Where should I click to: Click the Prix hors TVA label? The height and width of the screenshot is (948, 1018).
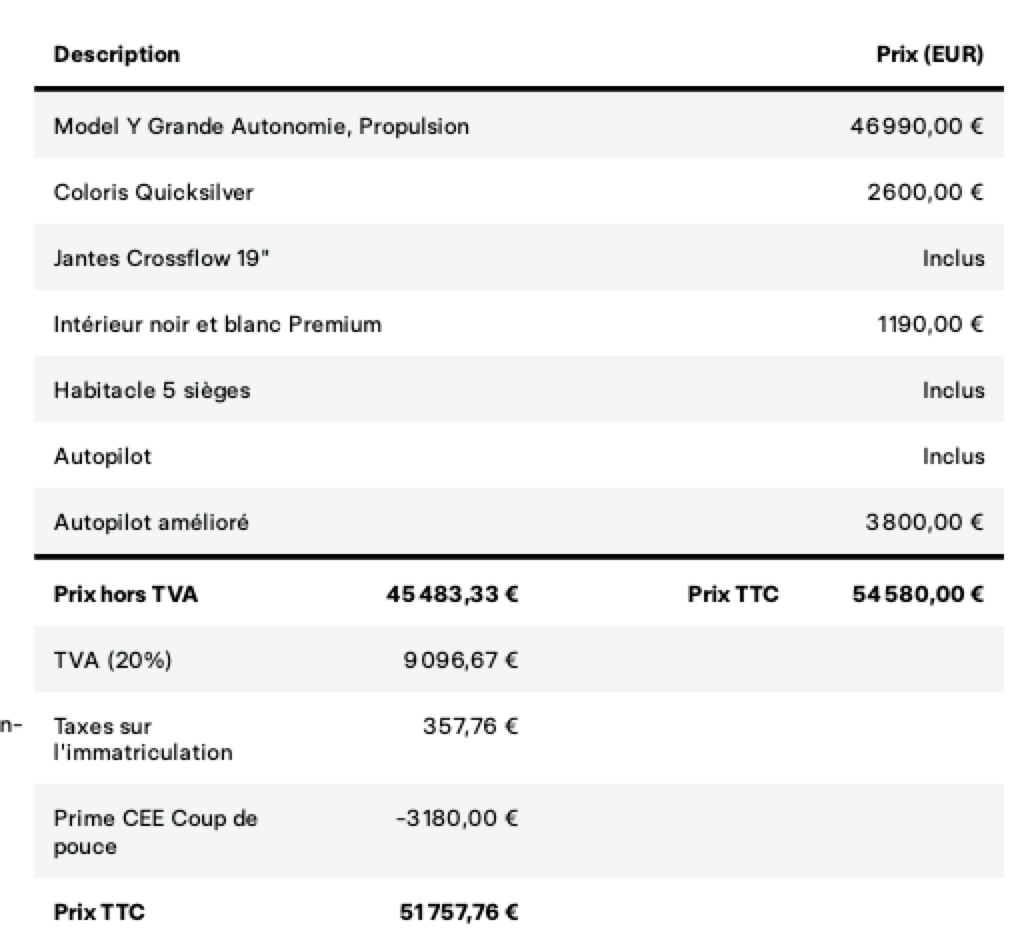tap(126, 595)
